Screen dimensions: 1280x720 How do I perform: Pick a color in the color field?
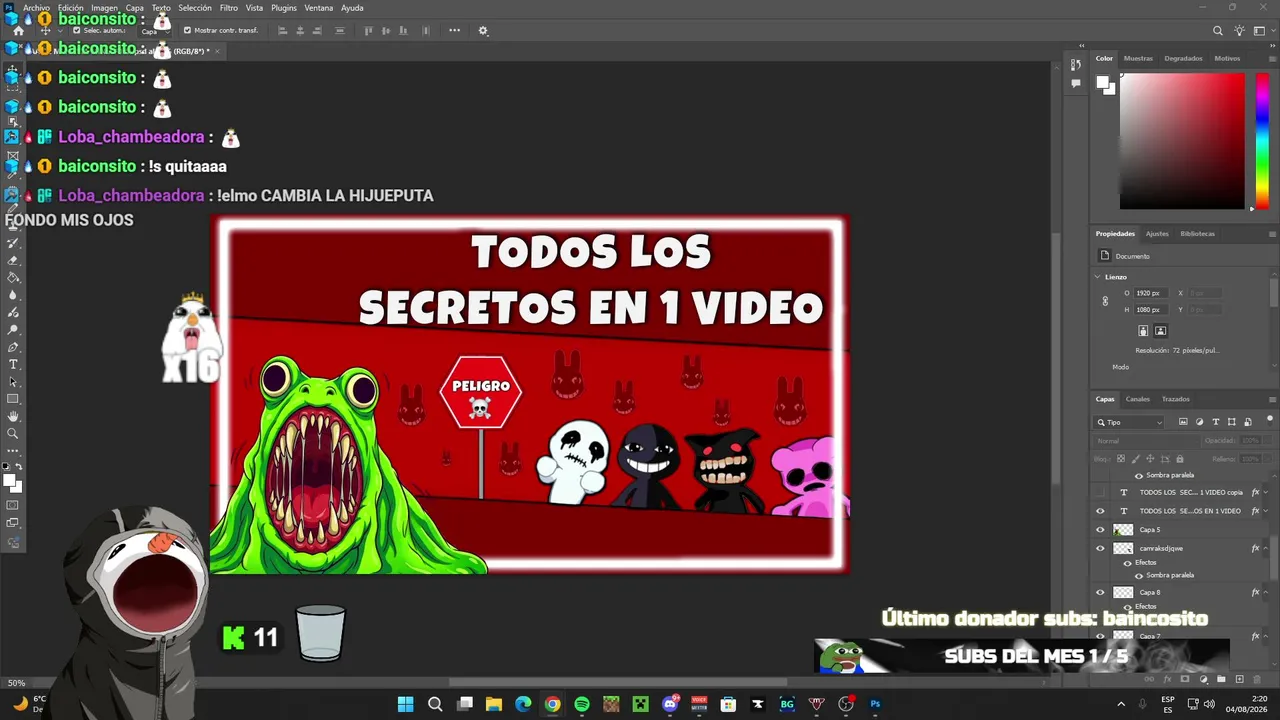tap(1182, 141)
